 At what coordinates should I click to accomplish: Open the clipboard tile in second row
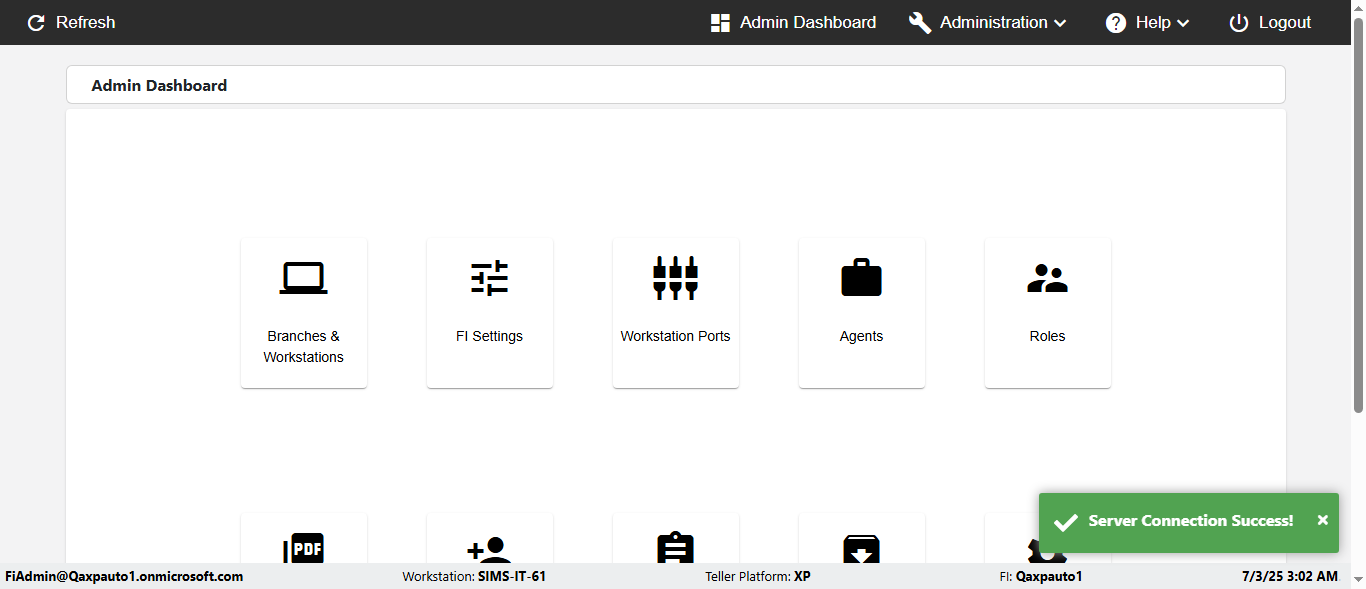point(676,538)
